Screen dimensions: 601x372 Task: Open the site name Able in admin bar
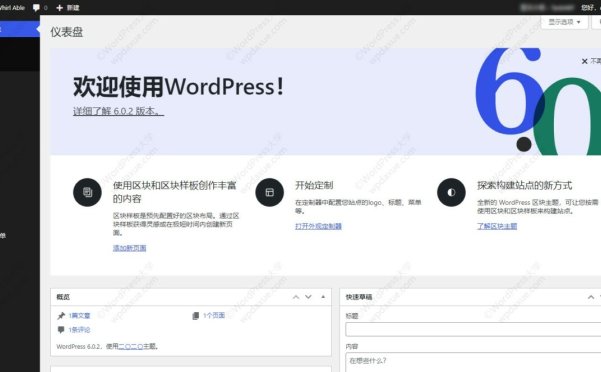coord(12,7)
